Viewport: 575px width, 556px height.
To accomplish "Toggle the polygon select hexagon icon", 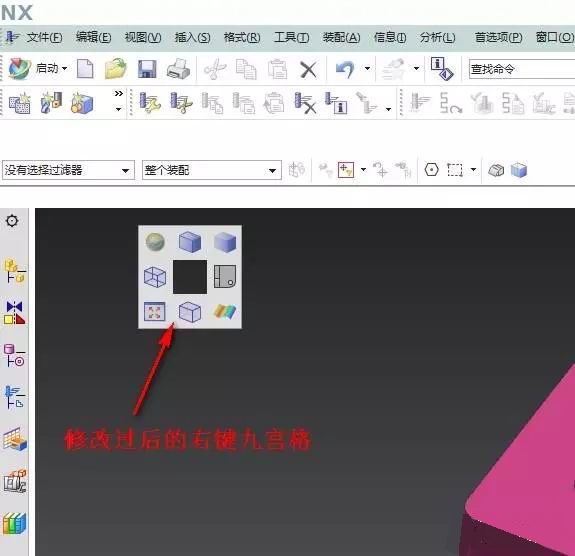I will 431,170.
